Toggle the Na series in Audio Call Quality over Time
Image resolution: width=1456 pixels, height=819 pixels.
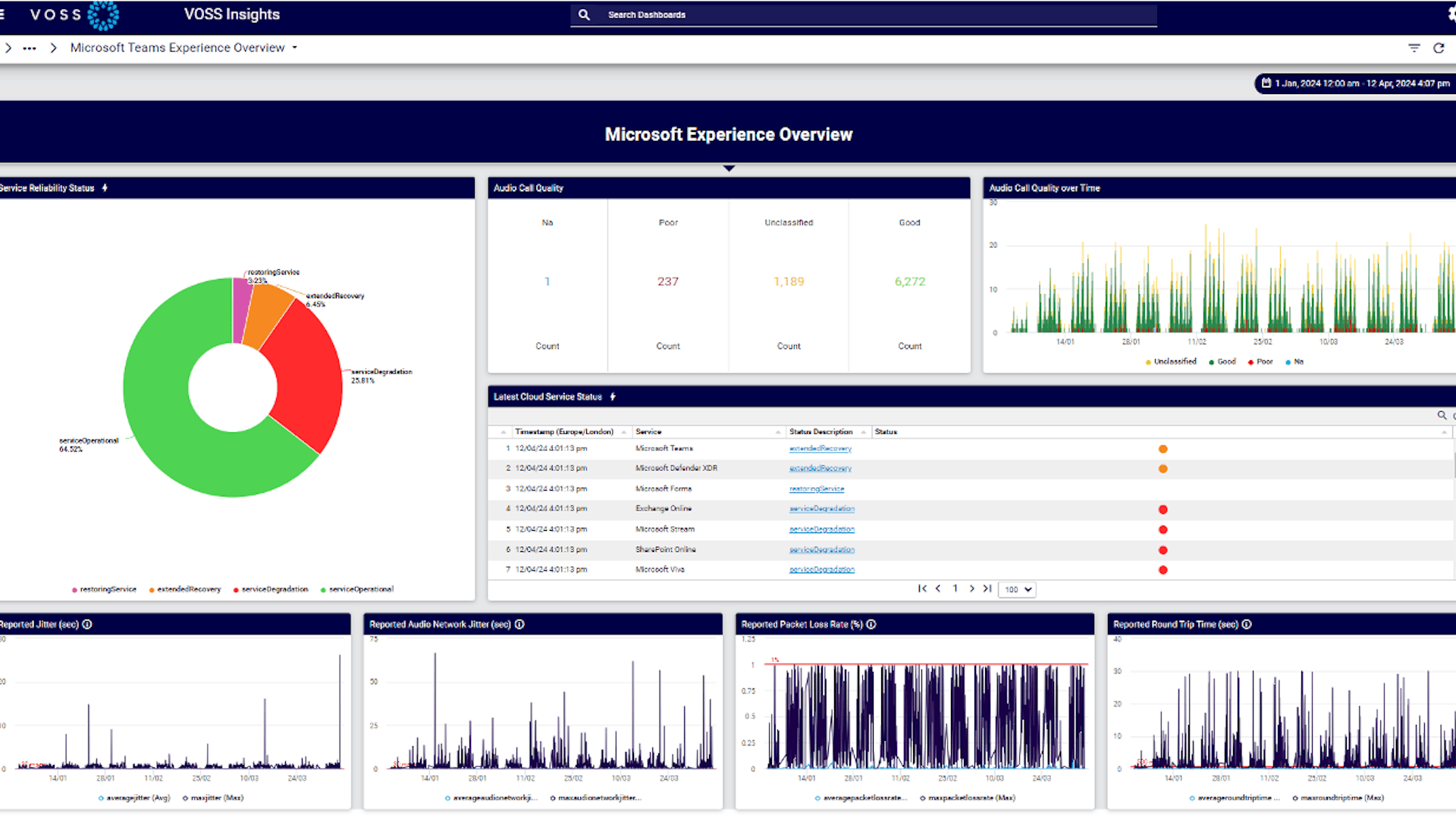(1294, 362)
